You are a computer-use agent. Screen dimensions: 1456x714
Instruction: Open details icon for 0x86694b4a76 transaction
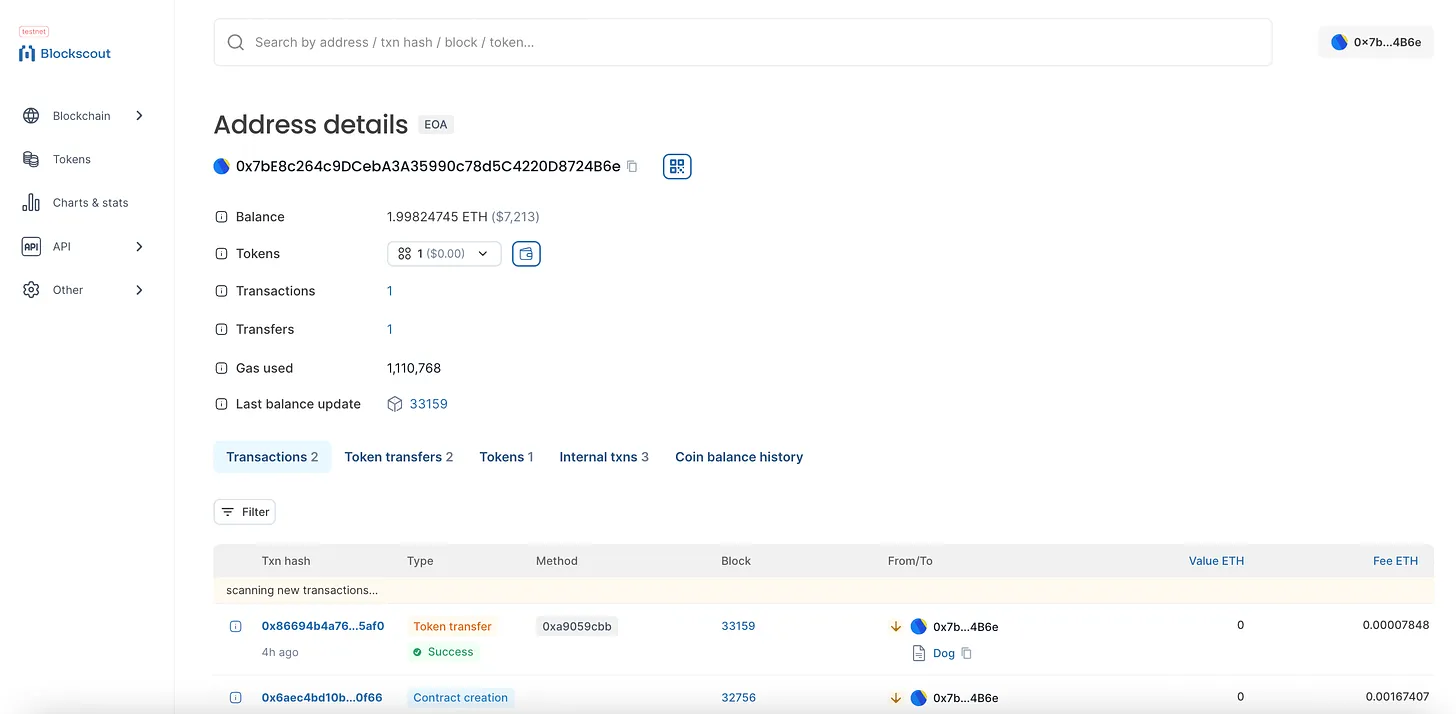236,627
